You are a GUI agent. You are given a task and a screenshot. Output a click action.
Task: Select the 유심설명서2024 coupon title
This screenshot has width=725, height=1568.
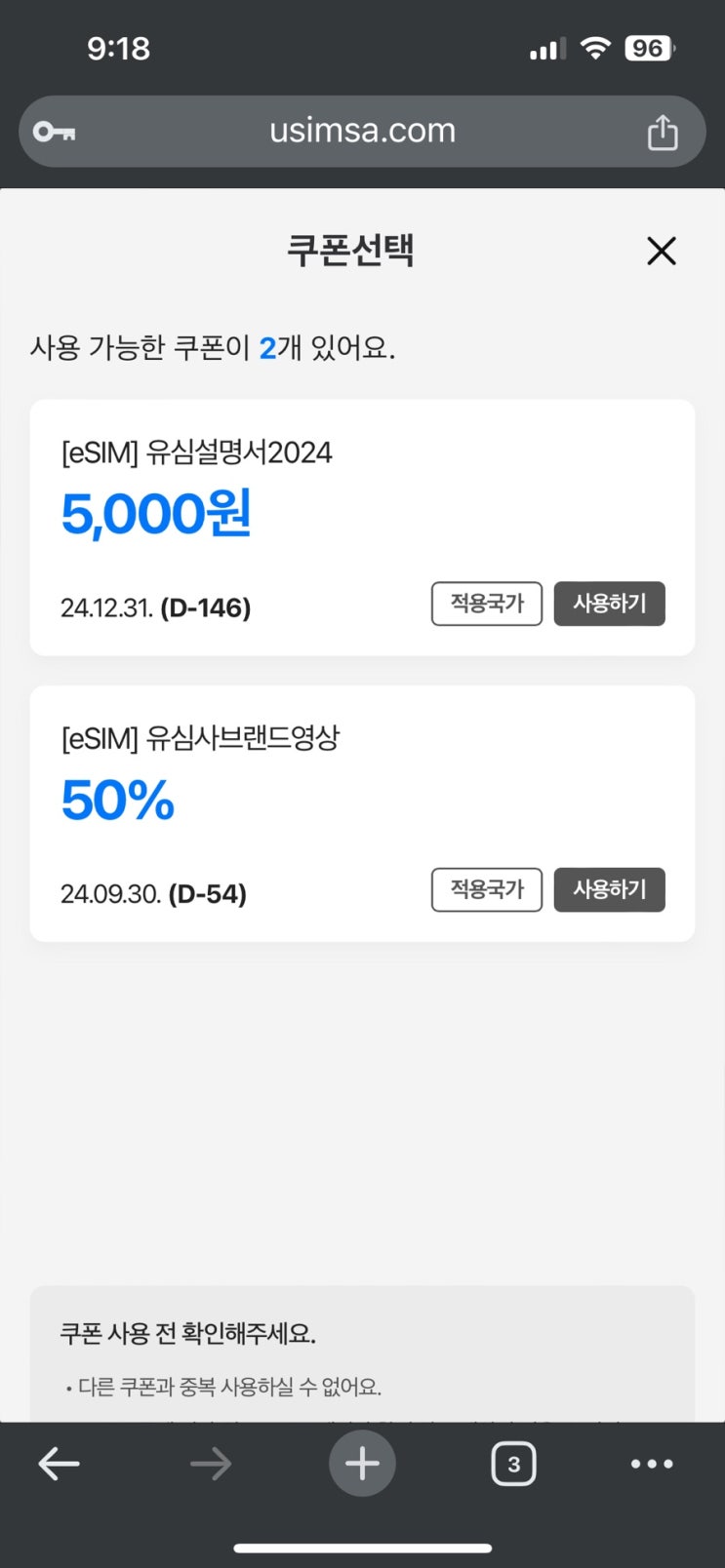197,452
